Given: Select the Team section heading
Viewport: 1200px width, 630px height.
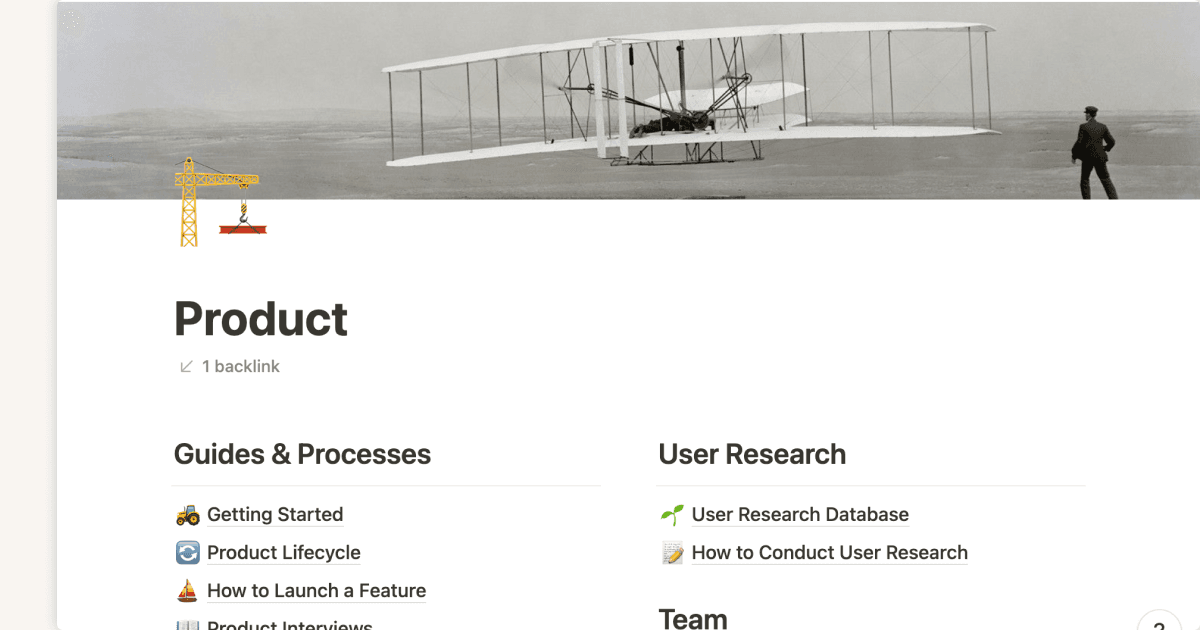Looking at the screenshot, I should coord(692,618).
